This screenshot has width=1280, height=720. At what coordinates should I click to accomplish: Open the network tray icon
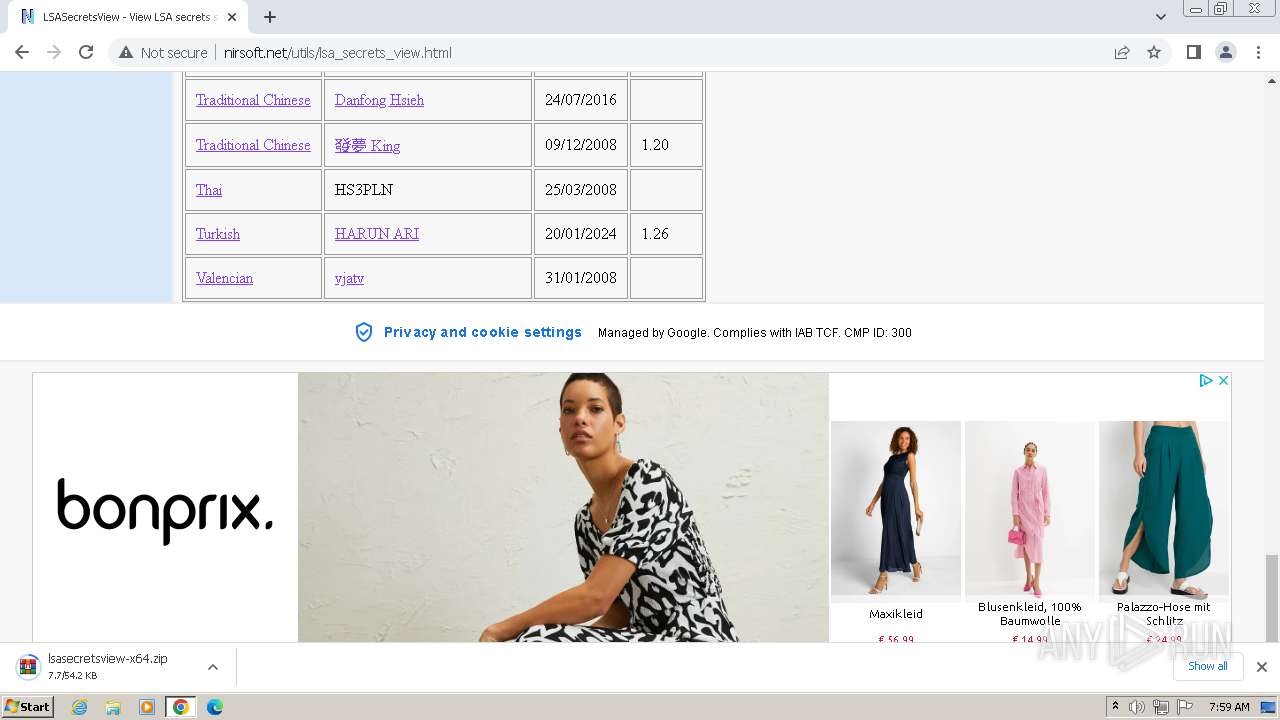1160,707
